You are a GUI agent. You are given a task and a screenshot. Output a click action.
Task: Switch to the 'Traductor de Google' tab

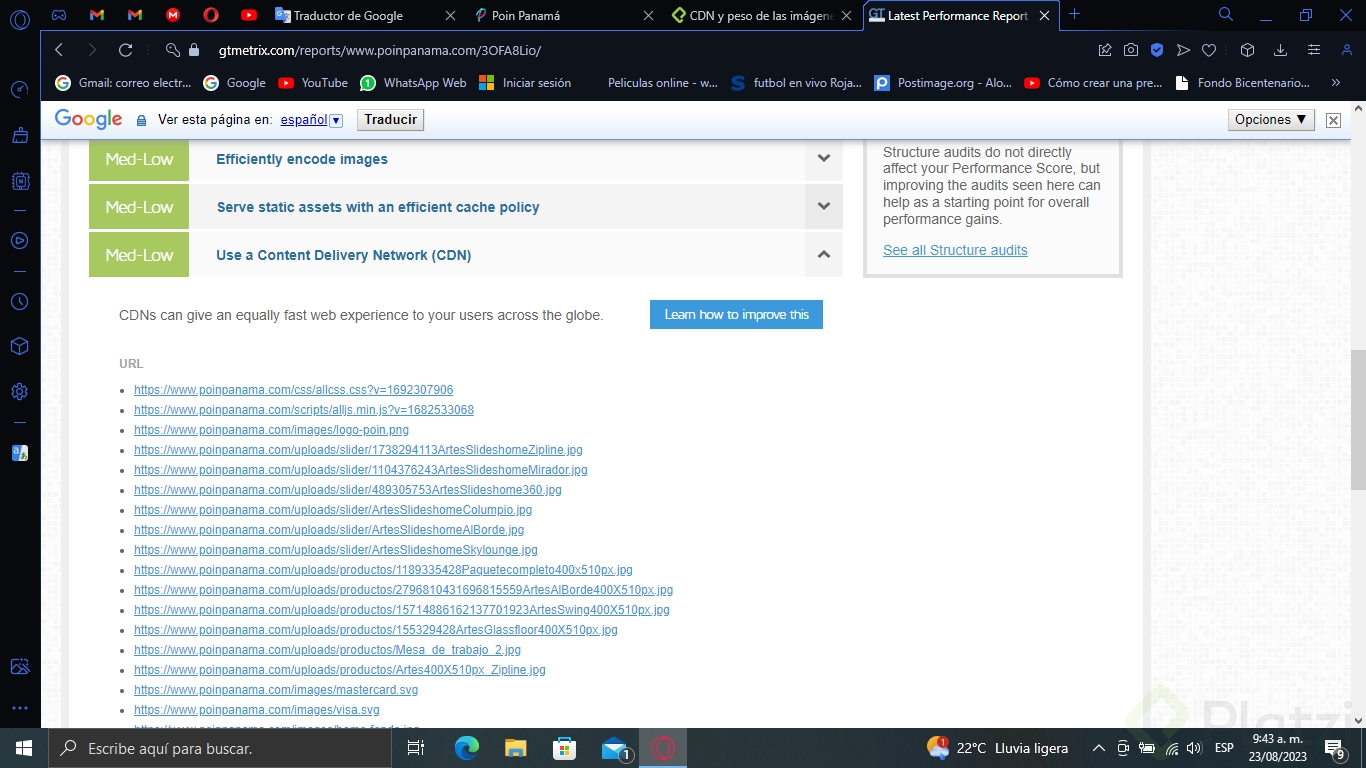[345, 16]
